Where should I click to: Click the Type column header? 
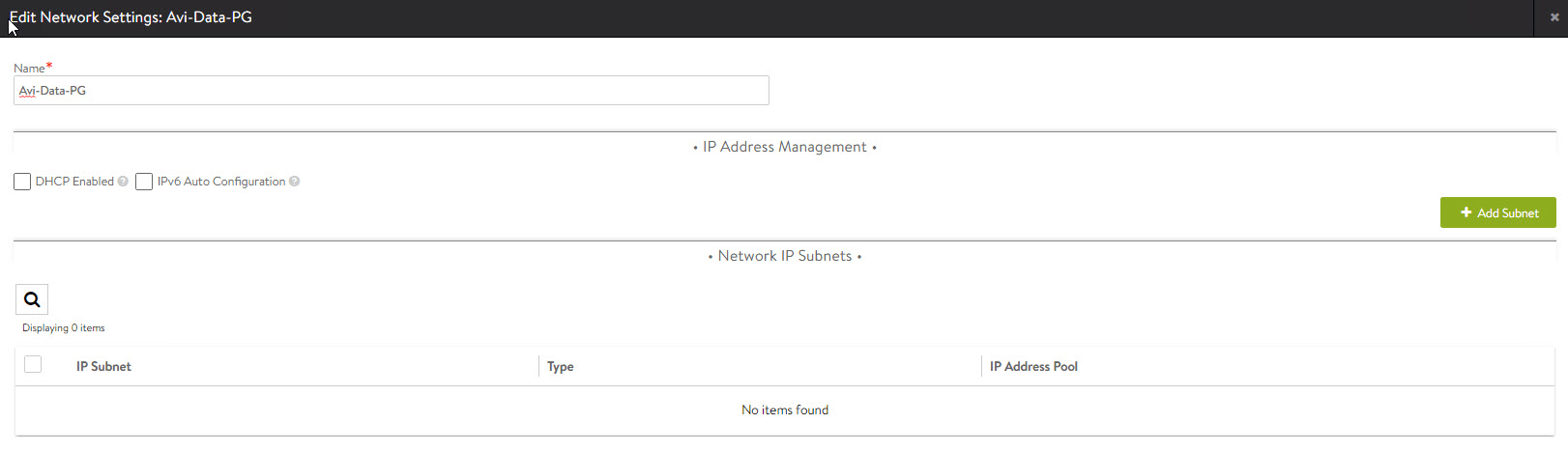click(560, 366)
